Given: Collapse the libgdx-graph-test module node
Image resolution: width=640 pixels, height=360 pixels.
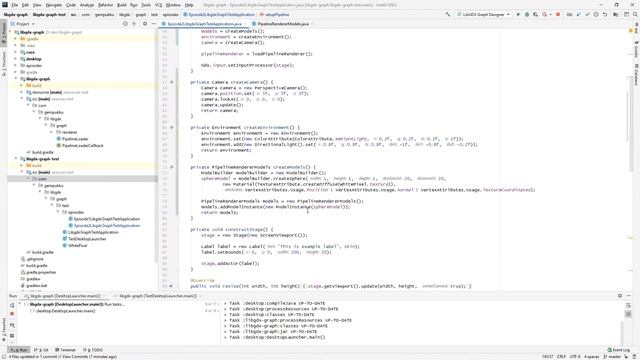Looking at the screenshot, I should click(x=16, y=159).
